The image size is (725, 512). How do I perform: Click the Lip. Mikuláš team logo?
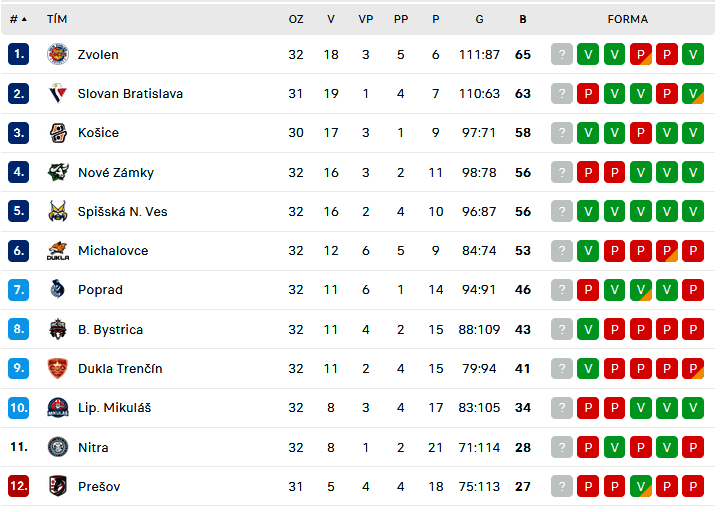pos(58,407)
